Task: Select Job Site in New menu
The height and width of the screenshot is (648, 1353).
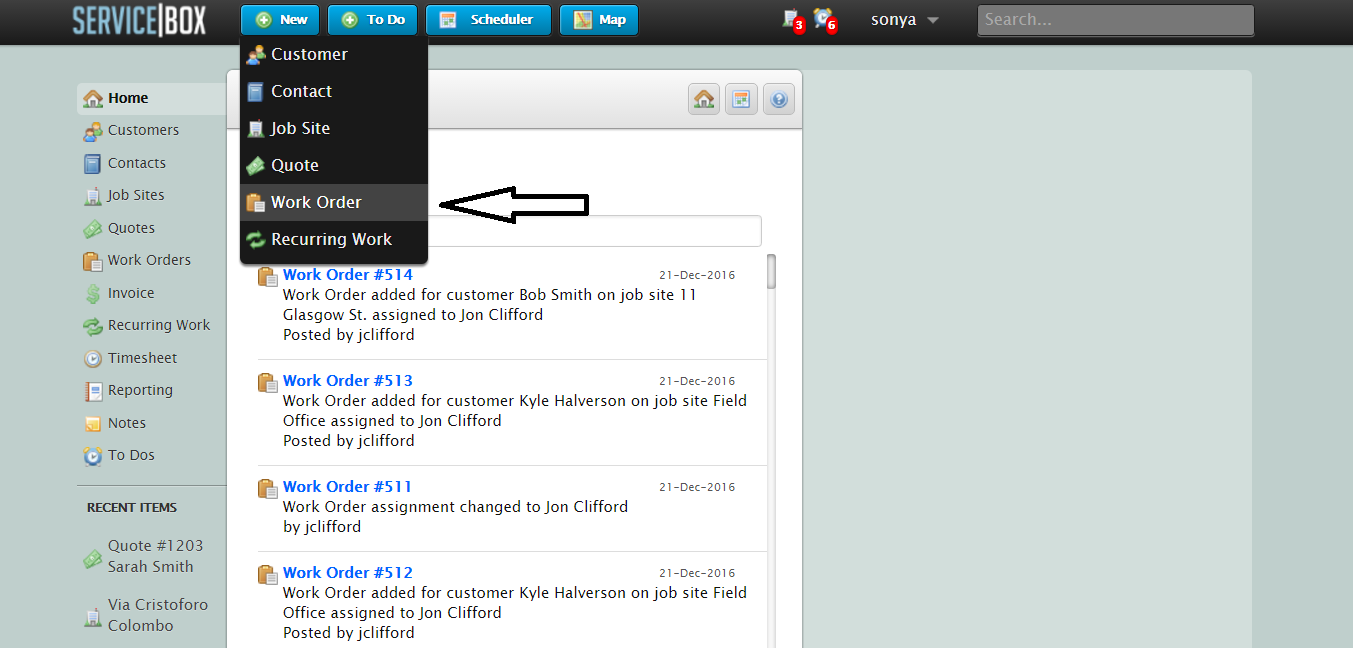Action: click(334, 128)
